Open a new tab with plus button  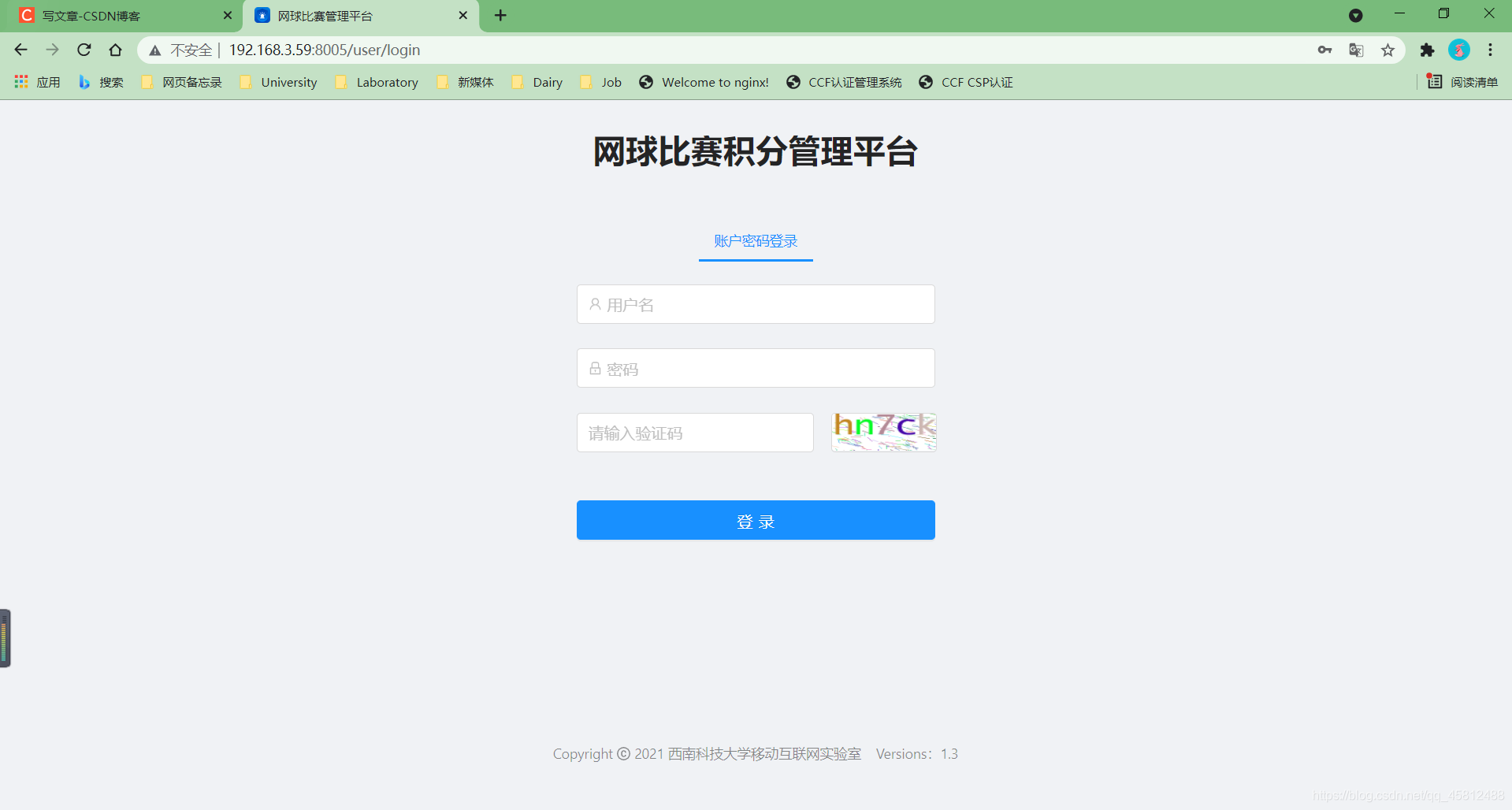[500, 15]
